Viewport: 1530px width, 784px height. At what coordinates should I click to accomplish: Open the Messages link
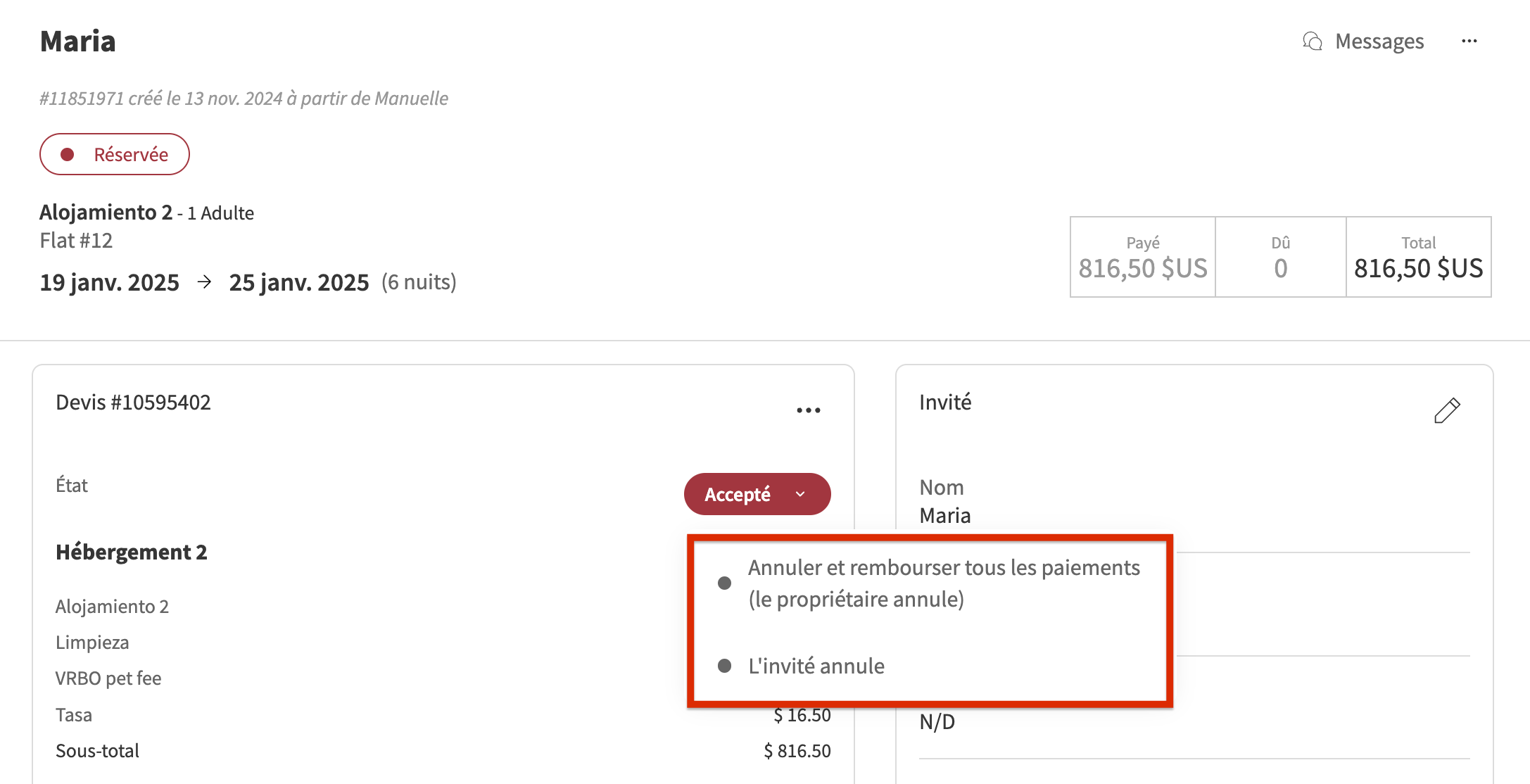coord(1379,42)
